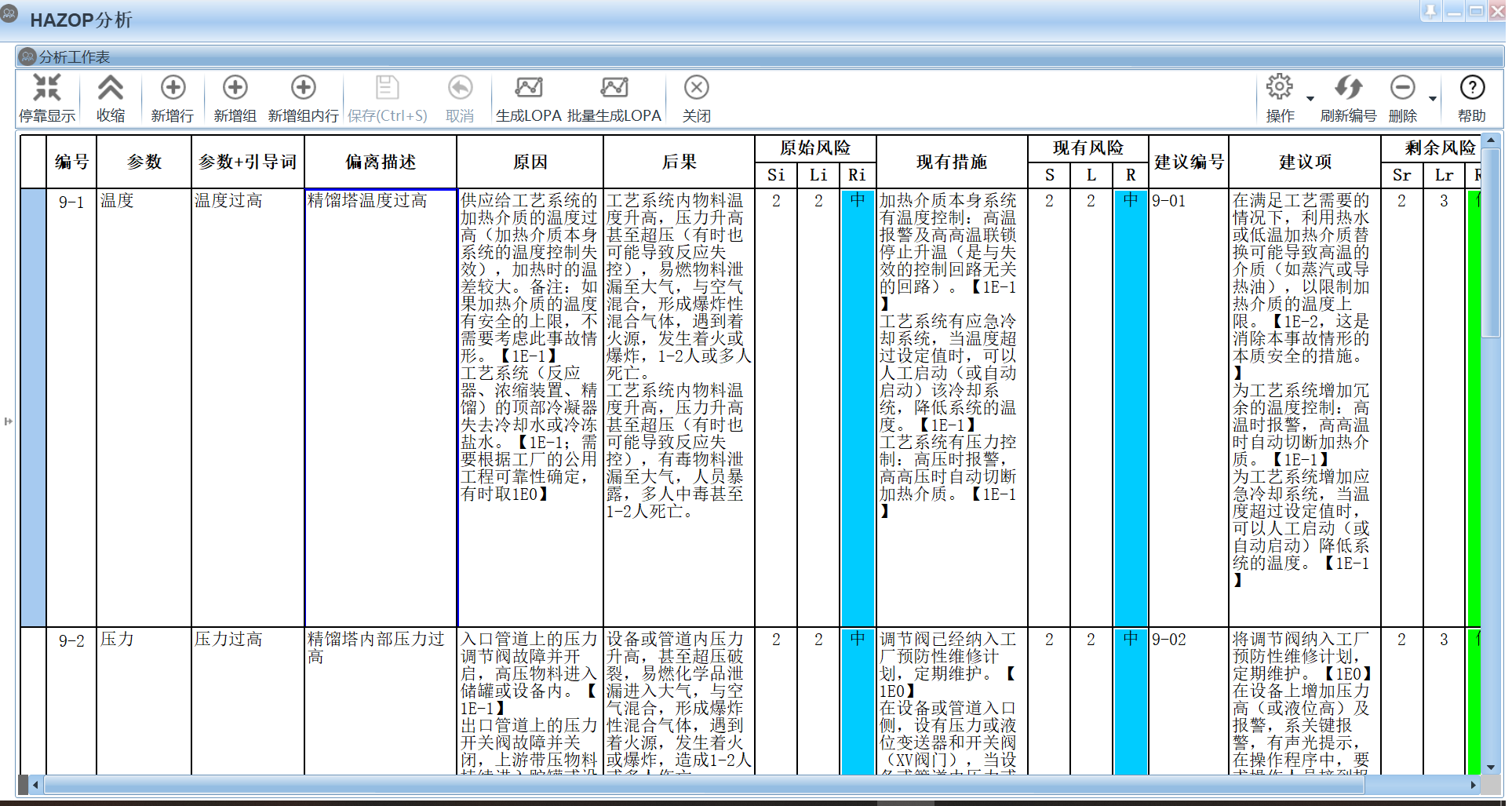Click the 9-01 suggestion number cell
Image resolution: width=1512 pixels, height=806 pixels.
click(x=1189, y=407)
